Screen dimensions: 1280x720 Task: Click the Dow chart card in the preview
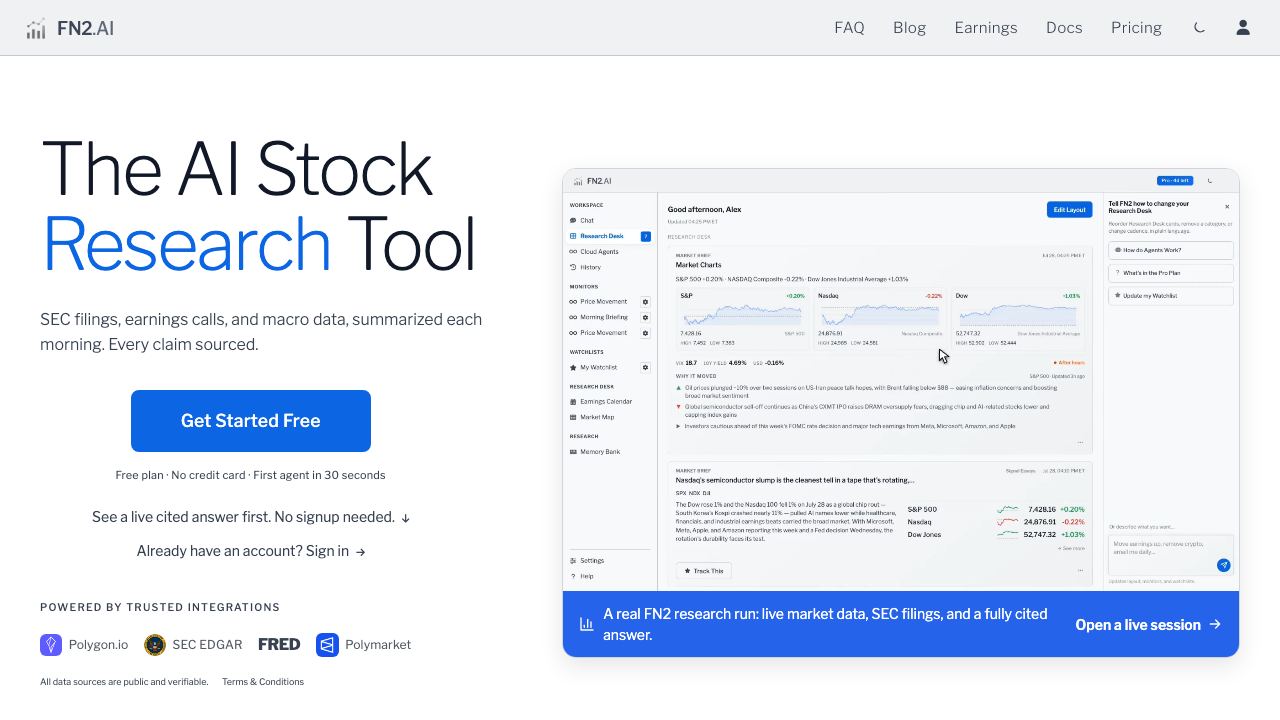(x=1018, y=319)
